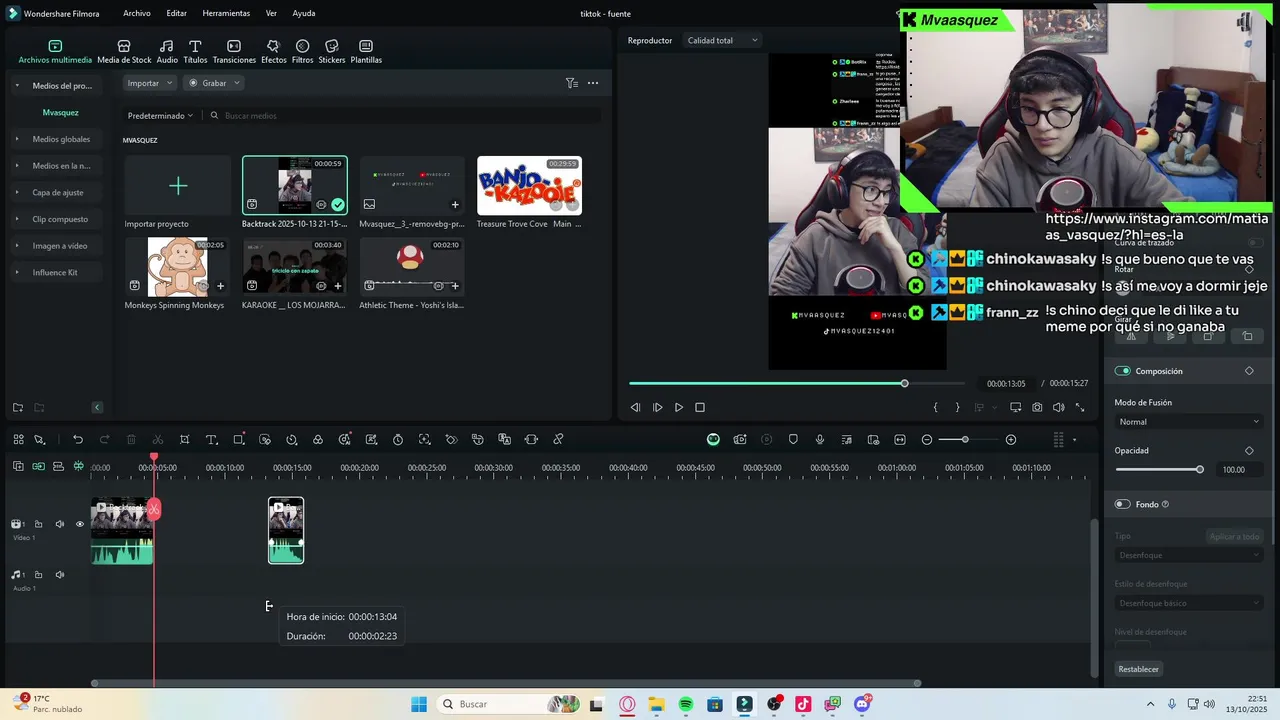Toggle the auto ripple link icon

(x=38, y=466)
